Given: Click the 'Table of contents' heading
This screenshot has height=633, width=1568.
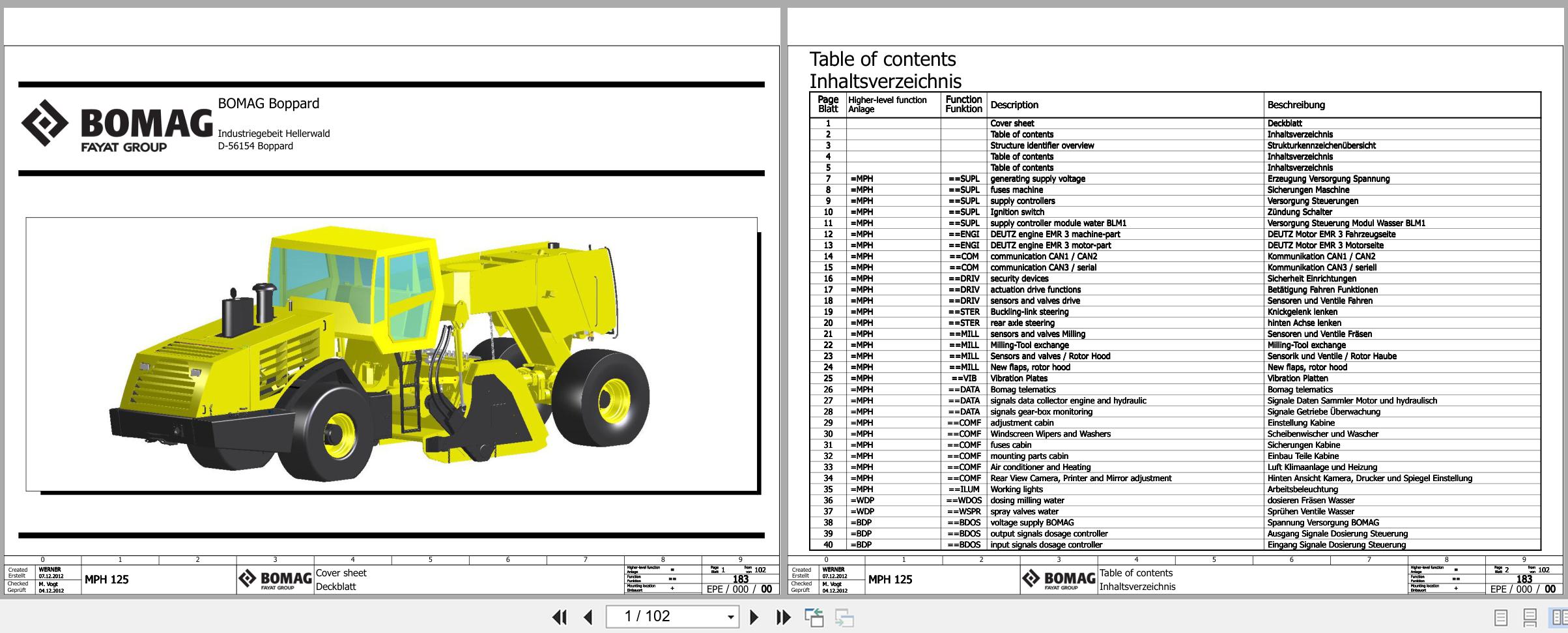Looking at the screenshot, I should click(x=882, y=59).
